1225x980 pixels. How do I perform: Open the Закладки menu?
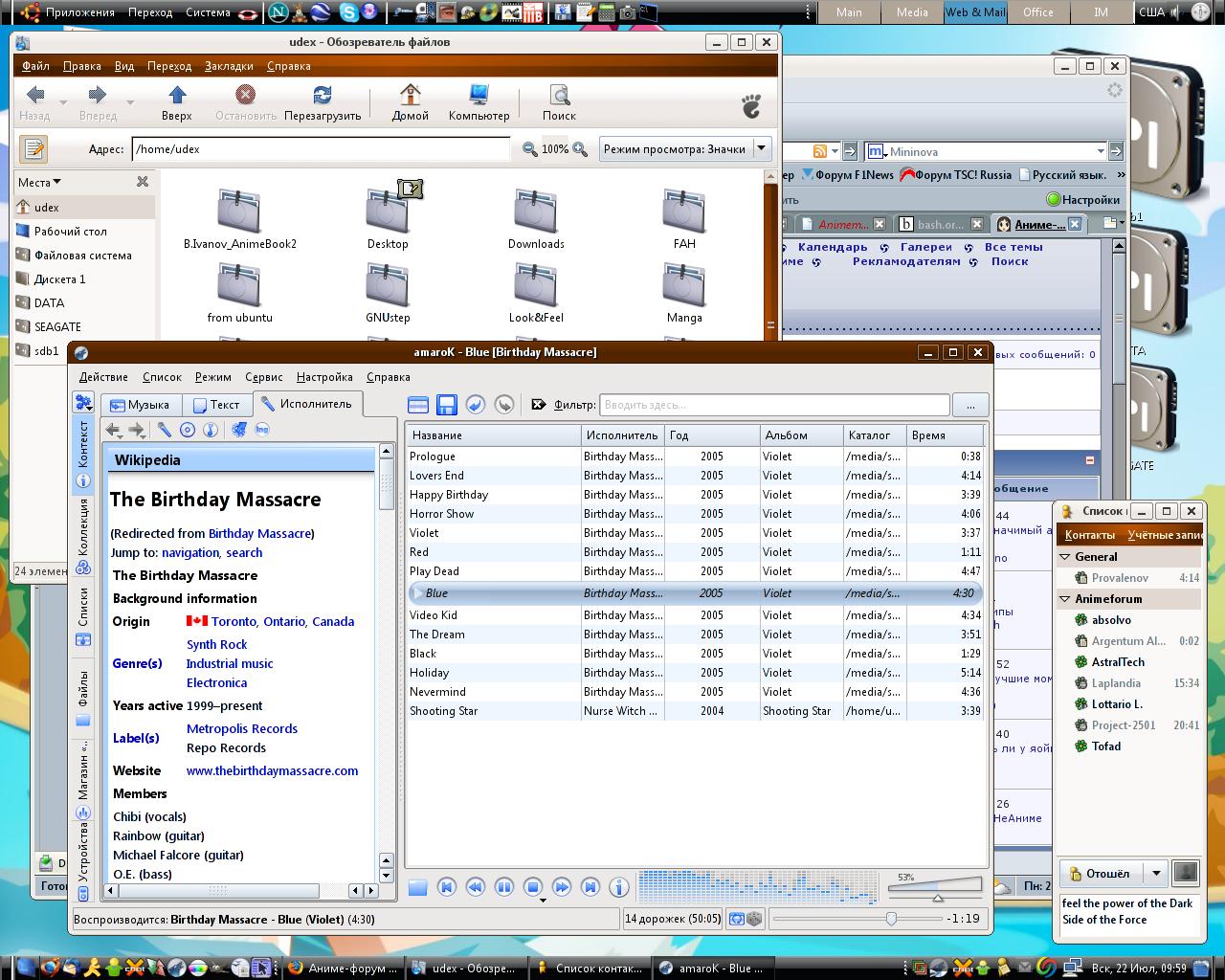[229, 66]
